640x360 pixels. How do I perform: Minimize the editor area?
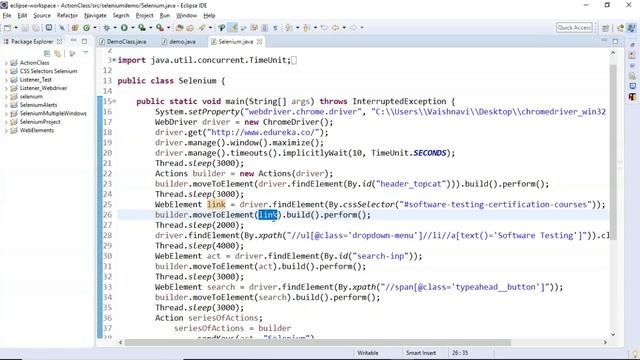pos(604,41)
